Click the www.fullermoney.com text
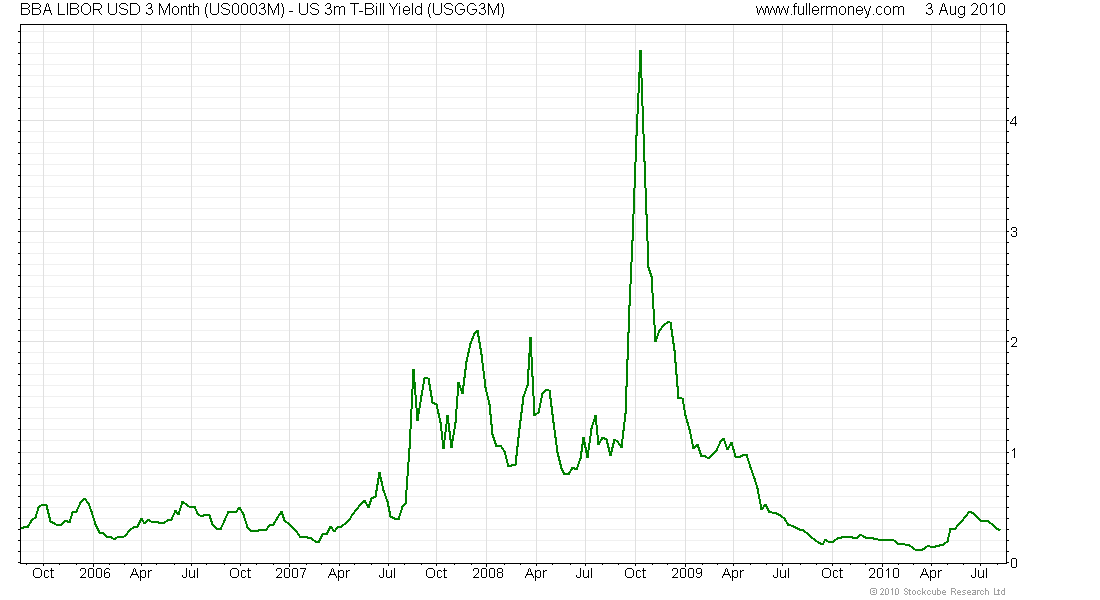Image resolution: width=1100 pixels, height=600 pixels. [x=830, y=10]
